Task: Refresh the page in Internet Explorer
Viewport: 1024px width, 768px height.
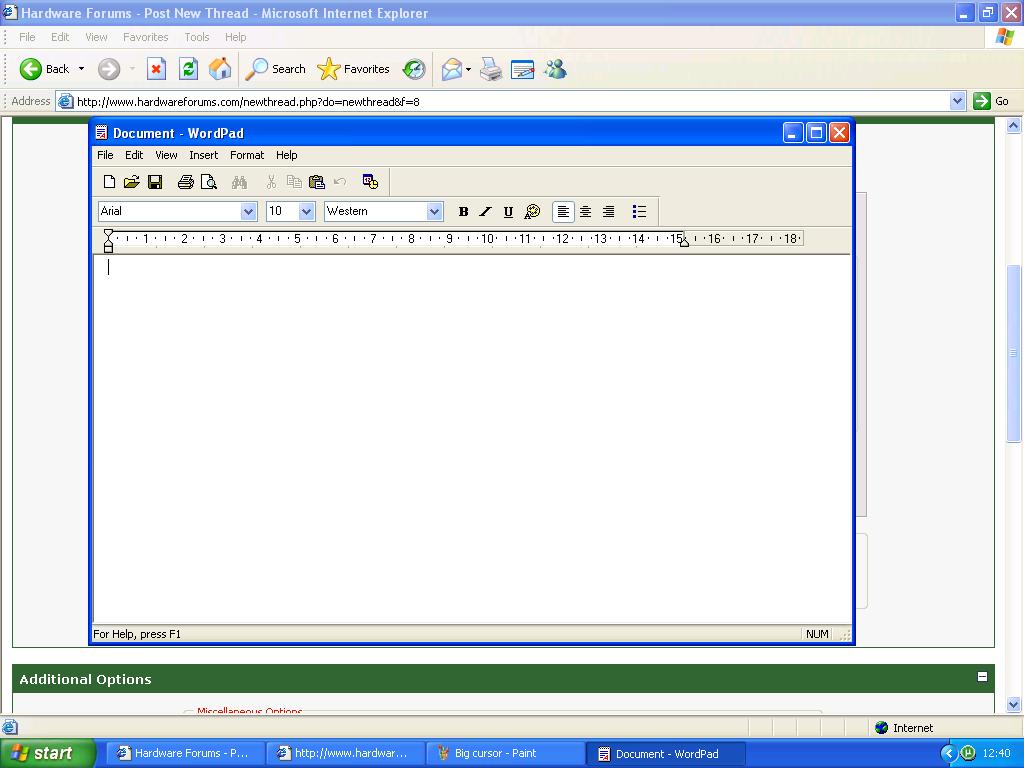Action: (x=188, y=69)
